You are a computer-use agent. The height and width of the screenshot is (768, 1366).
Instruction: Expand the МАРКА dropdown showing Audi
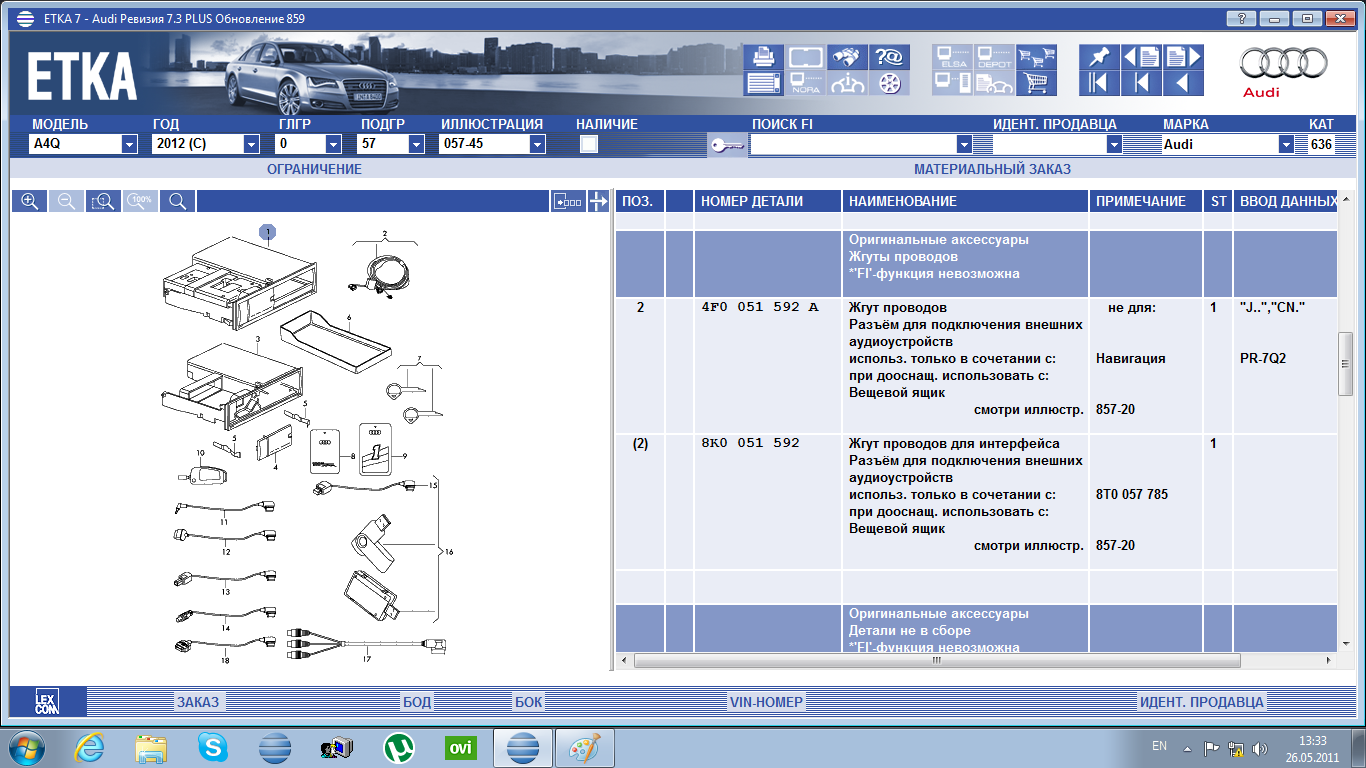(x=1286, y=144)
